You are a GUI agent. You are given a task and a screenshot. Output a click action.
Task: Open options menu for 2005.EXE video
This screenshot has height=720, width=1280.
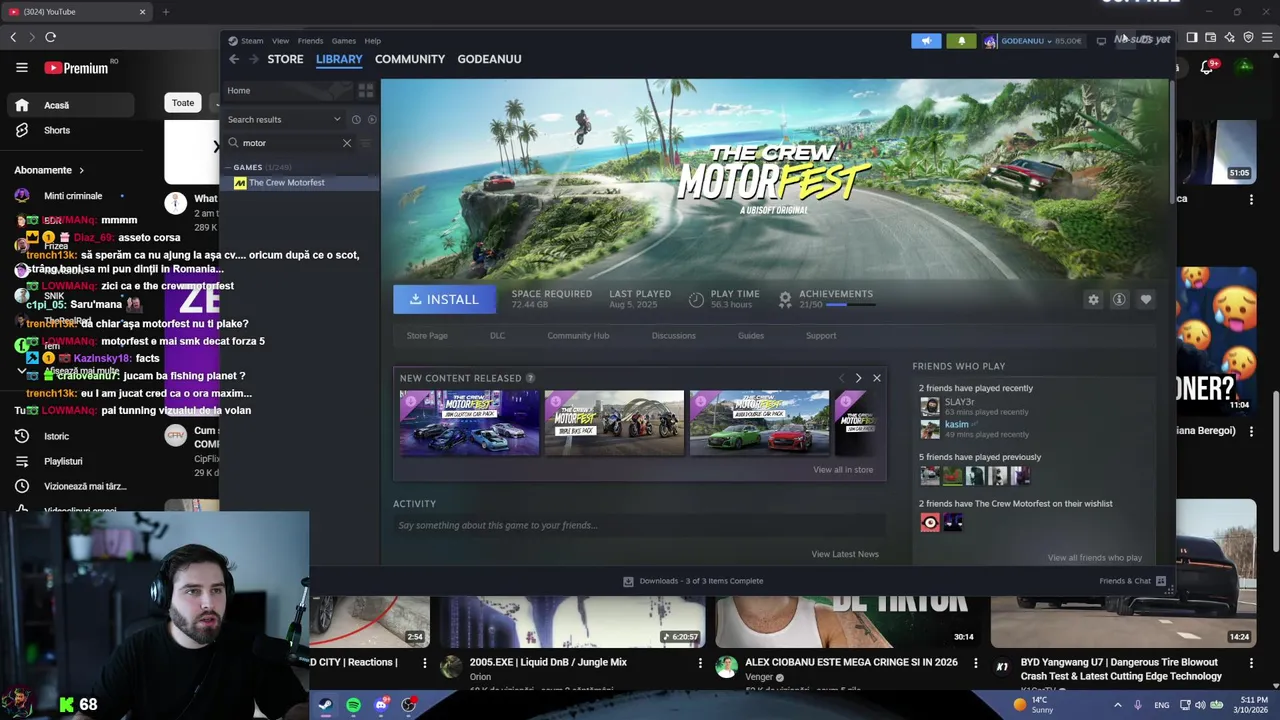[x=700, y=663]
